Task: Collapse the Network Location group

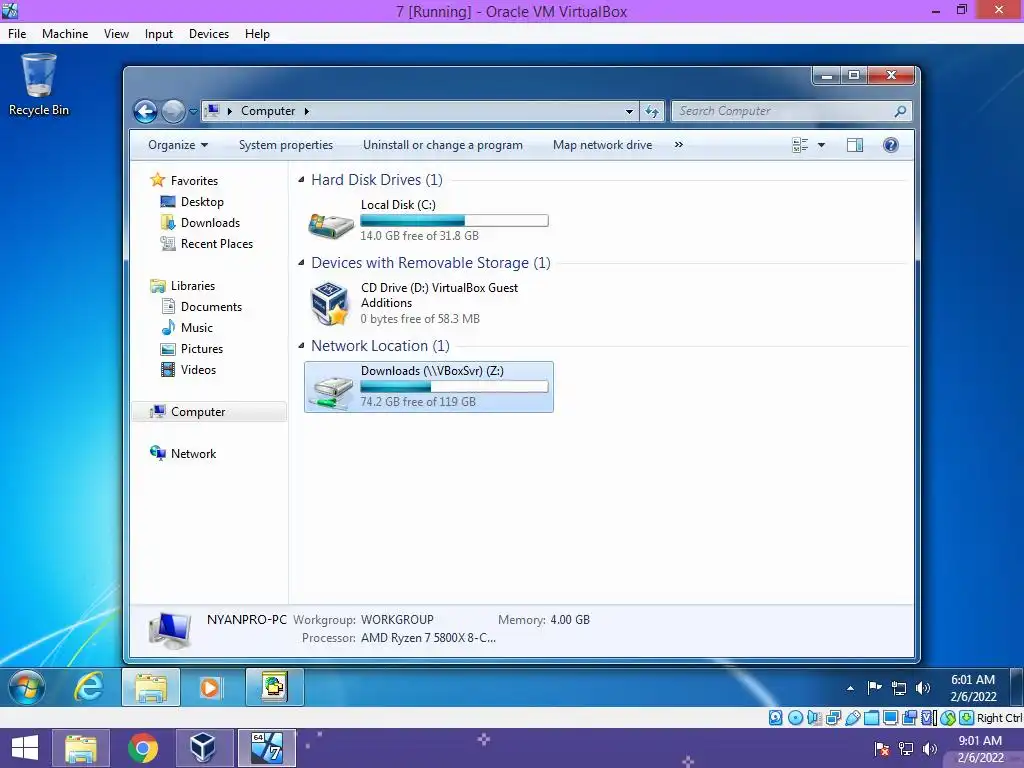Action: point(301,345)
